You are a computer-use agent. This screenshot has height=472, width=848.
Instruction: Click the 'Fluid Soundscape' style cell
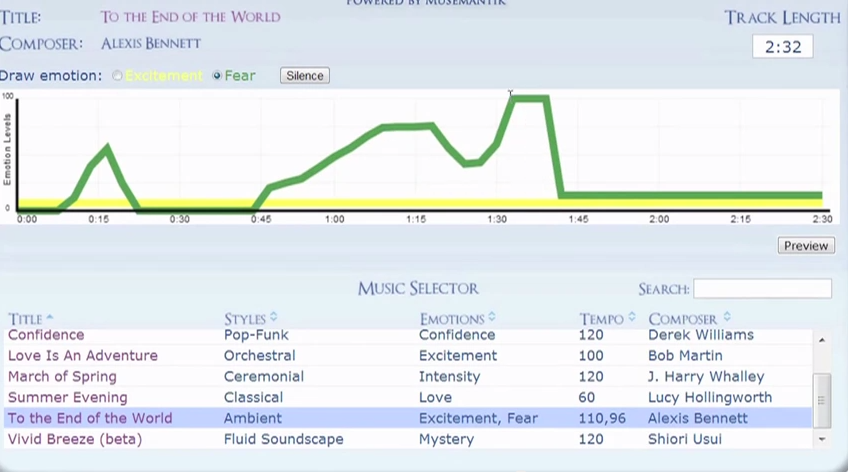(284, 439)
